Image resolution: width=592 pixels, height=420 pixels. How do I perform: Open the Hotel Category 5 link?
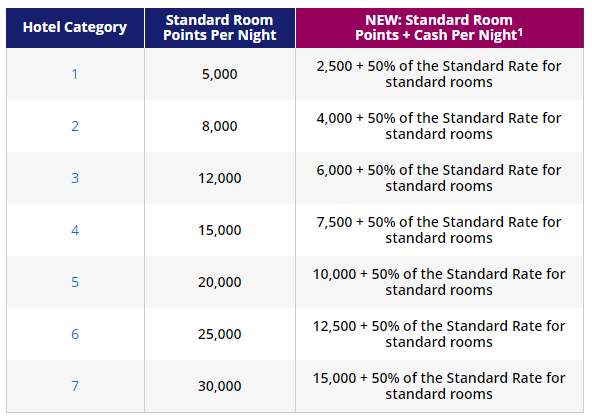75,282
